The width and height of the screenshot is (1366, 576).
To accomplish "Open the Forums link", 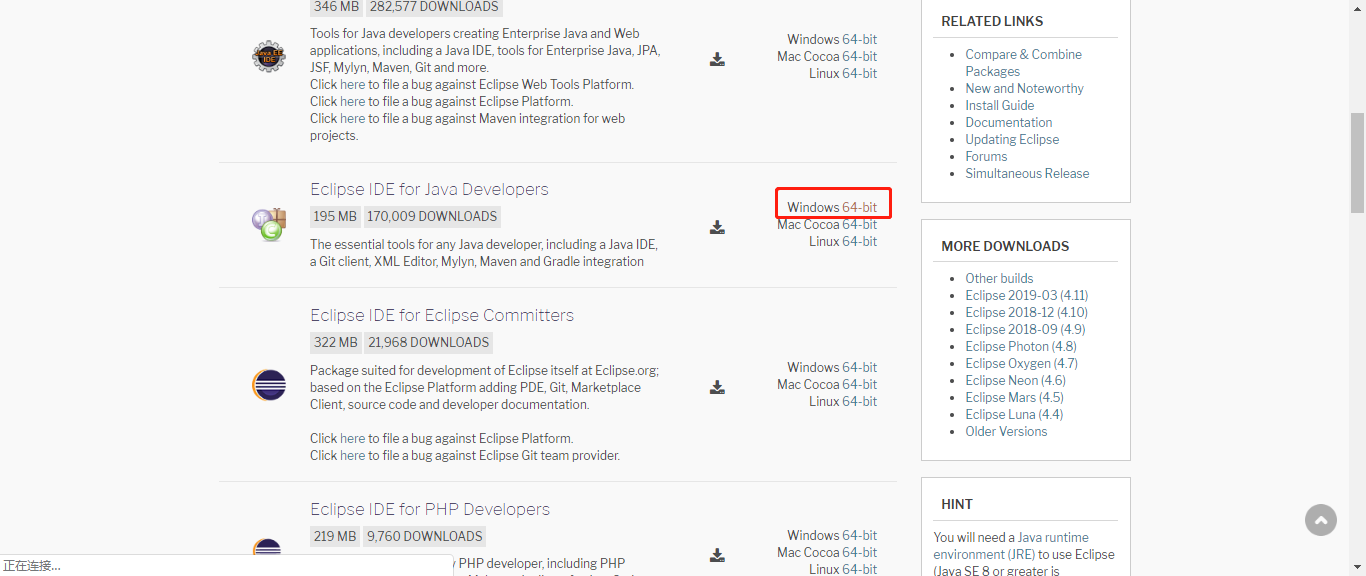I will click(986, 157).
